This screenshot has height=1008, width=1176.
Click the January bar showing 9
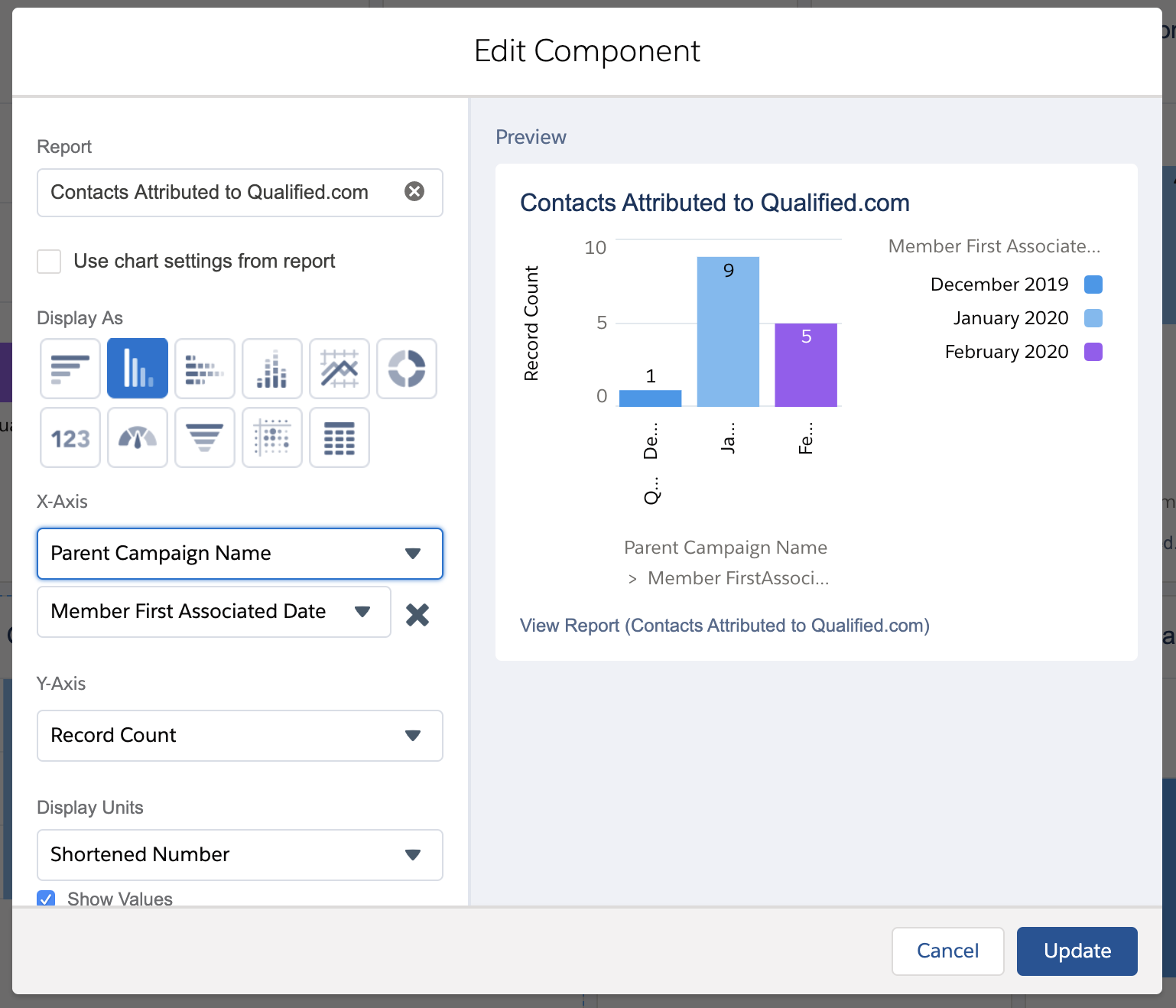point(728,332)
